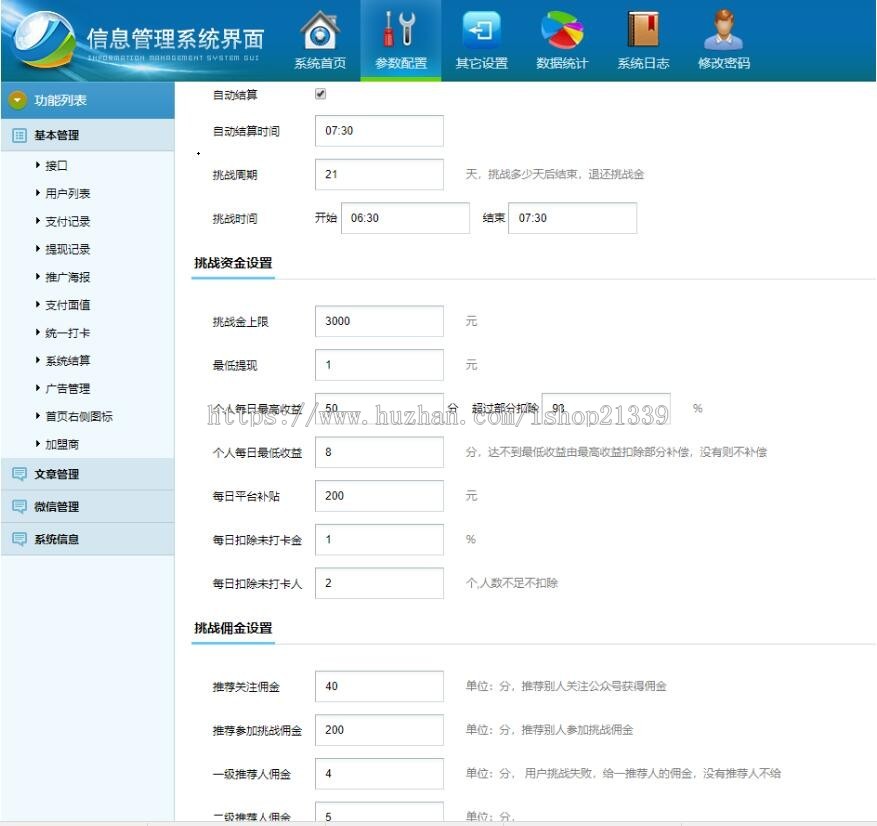The width and height of the screenshot is (877, 826).
Task: Switch to the 数据统计 tab label
Action: point(562,63)
